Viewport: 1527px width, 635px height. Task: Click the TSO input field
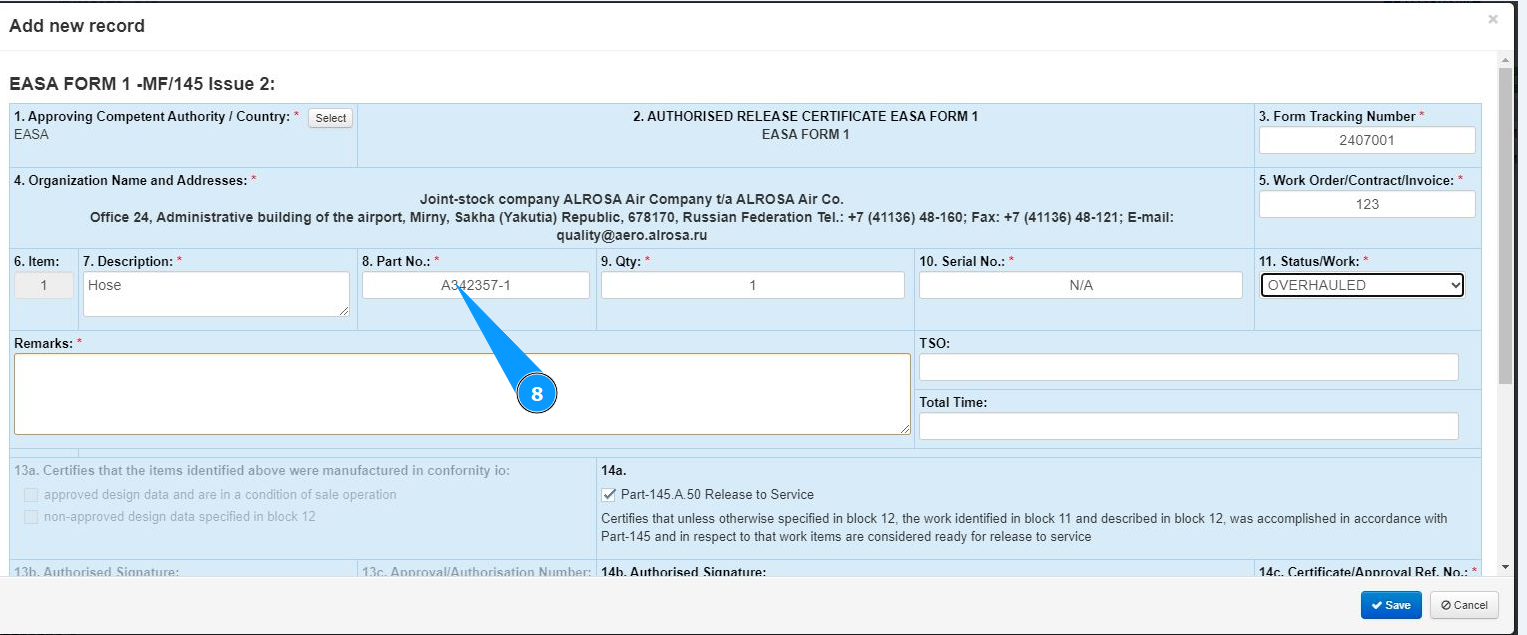[x=1188, y=367]
